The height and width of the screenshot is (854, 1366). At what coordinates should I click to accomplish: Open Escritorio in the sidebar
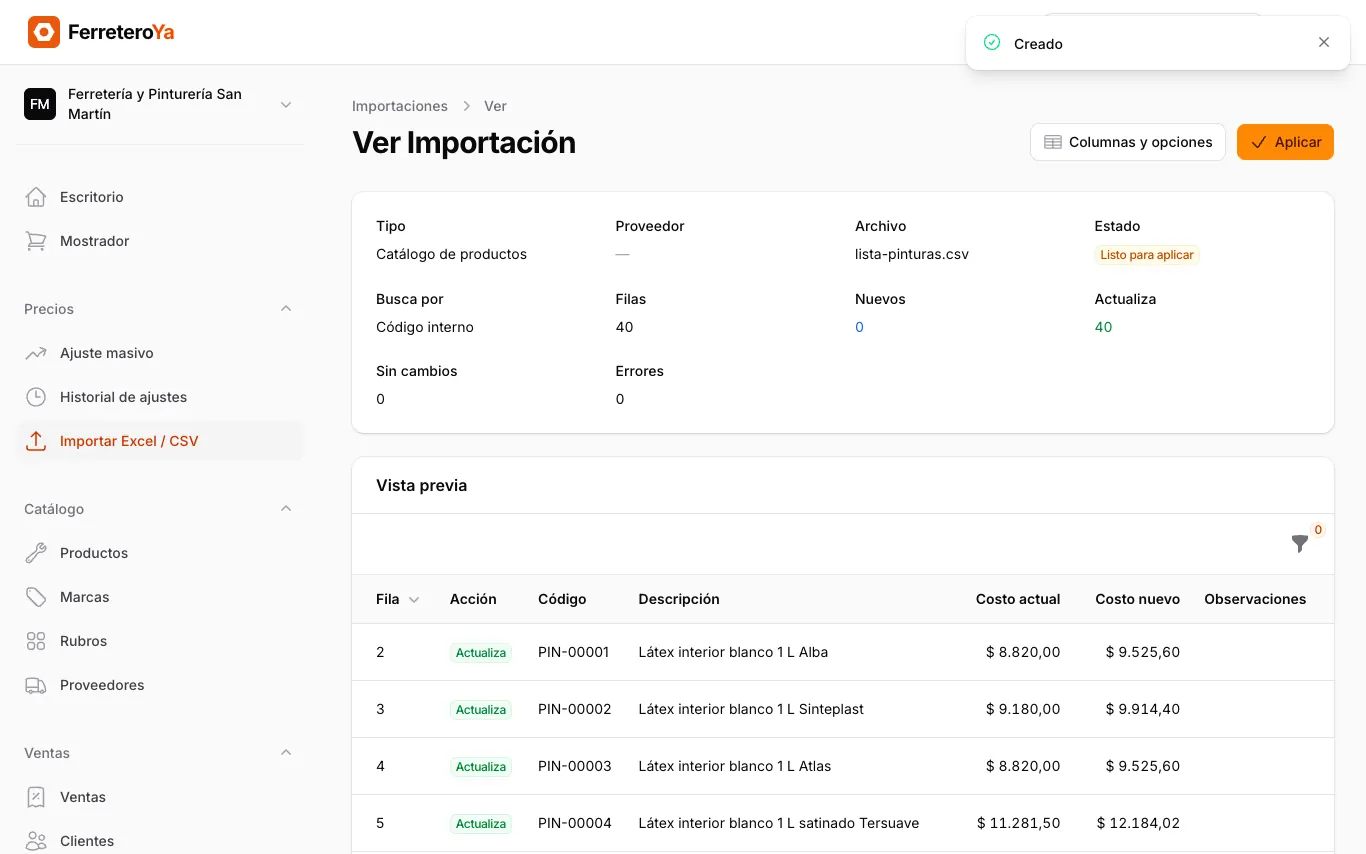pyautogui.click(x=160, y=197)
